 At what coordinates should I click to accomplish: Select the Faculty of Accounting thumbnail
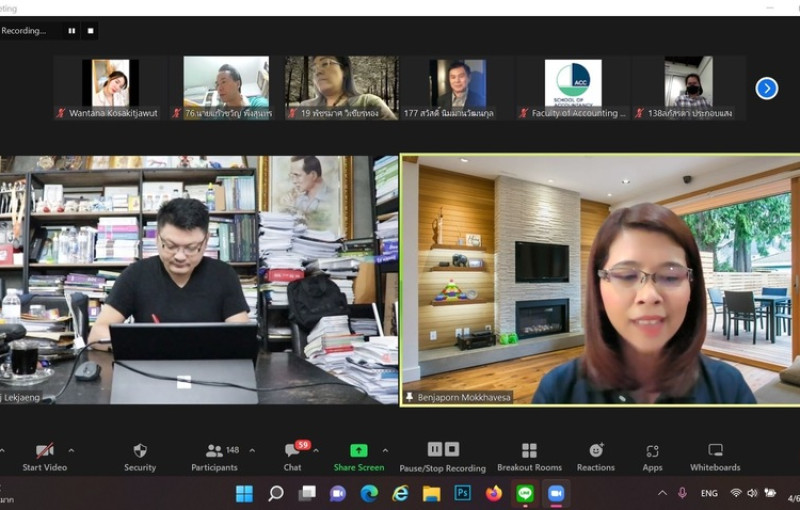(x=573, y=84)
